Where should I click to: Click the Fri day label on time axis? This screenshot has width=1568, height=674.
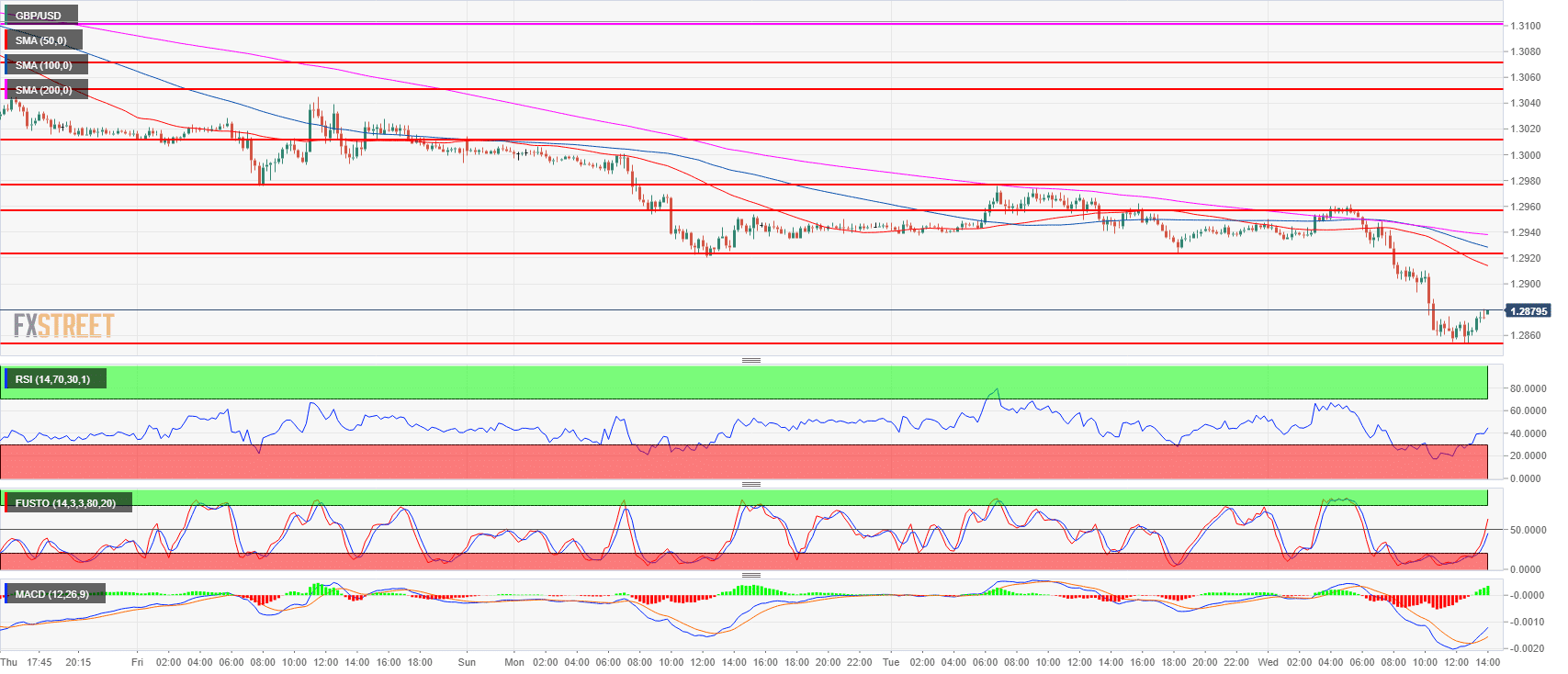[137, 662]
